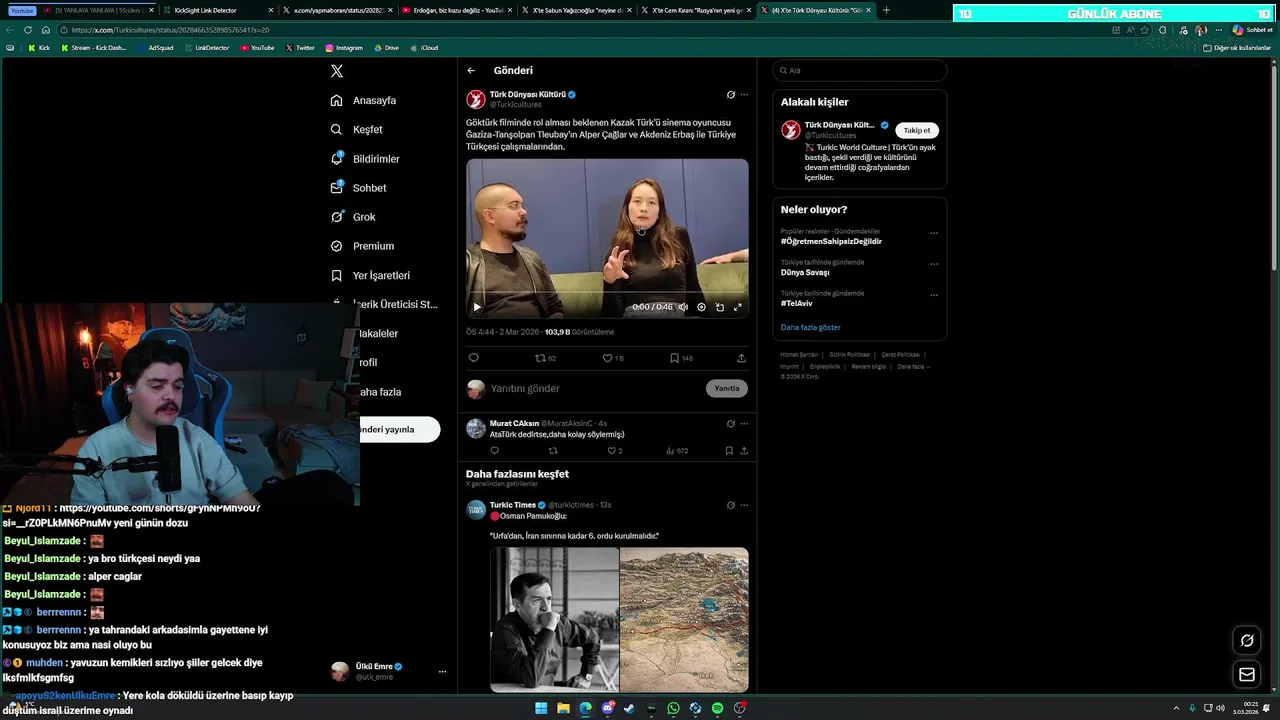Screen dimensions: 1280x720
Task: Click the X logo in the sidebar
Action: point(337,71)
